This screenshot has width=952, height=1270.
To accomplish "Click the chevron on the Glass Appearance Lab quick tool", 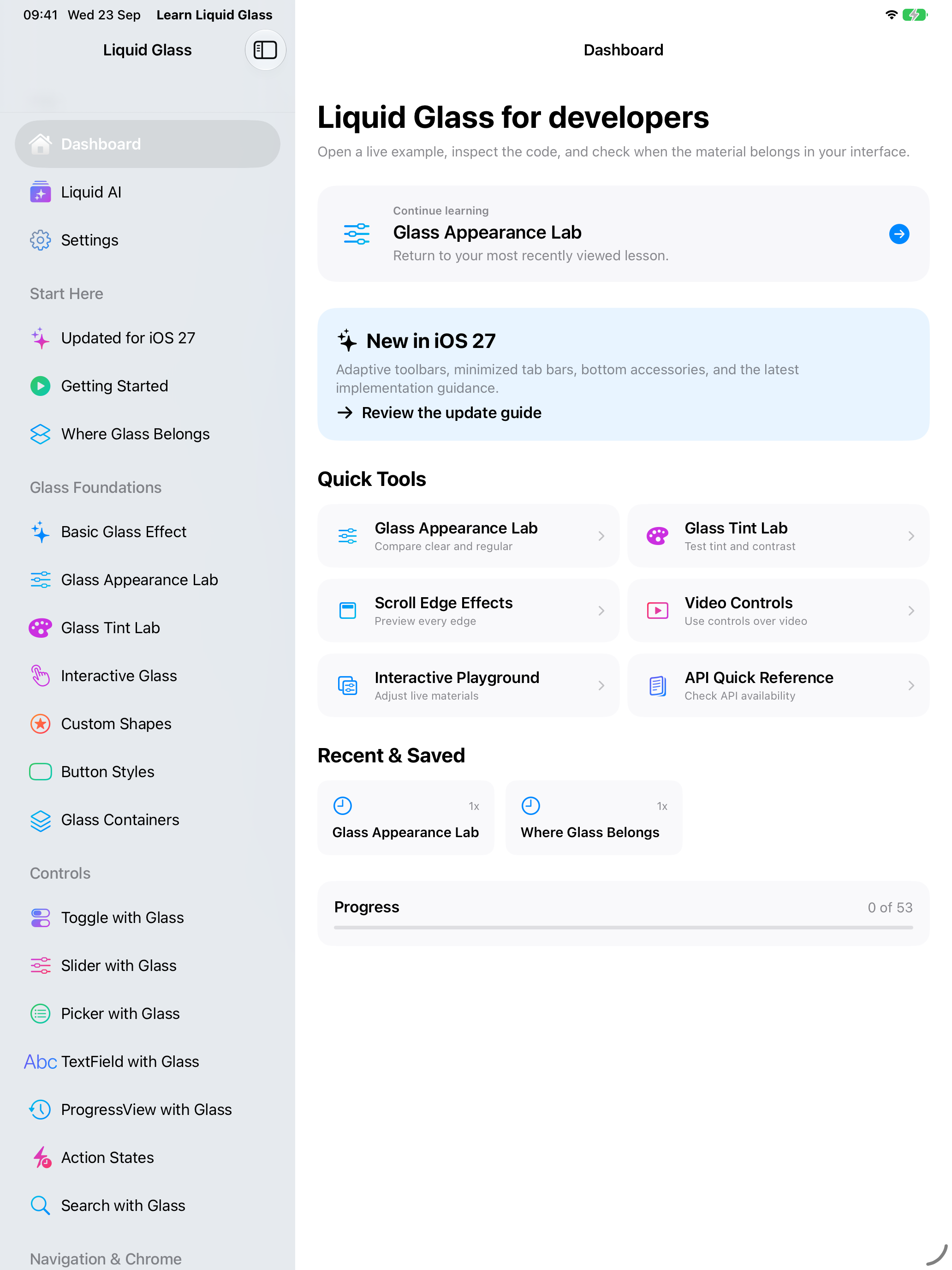I will pyautogui.click(x=601, y=536).
